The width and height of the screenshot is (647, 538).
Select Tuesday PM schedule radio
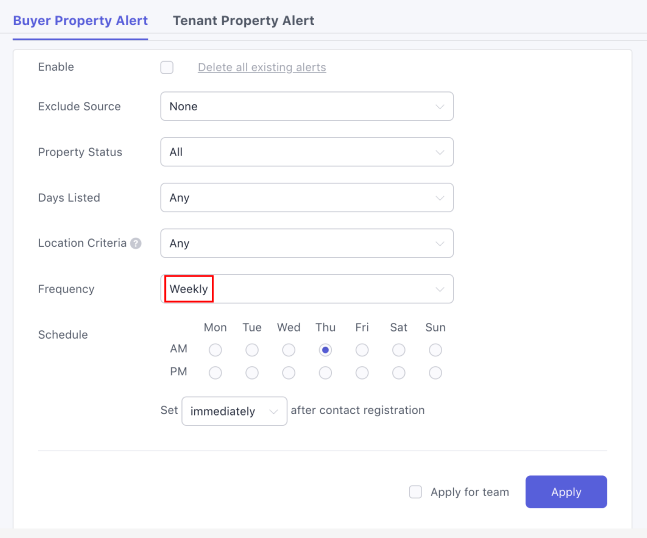[252, 373]
